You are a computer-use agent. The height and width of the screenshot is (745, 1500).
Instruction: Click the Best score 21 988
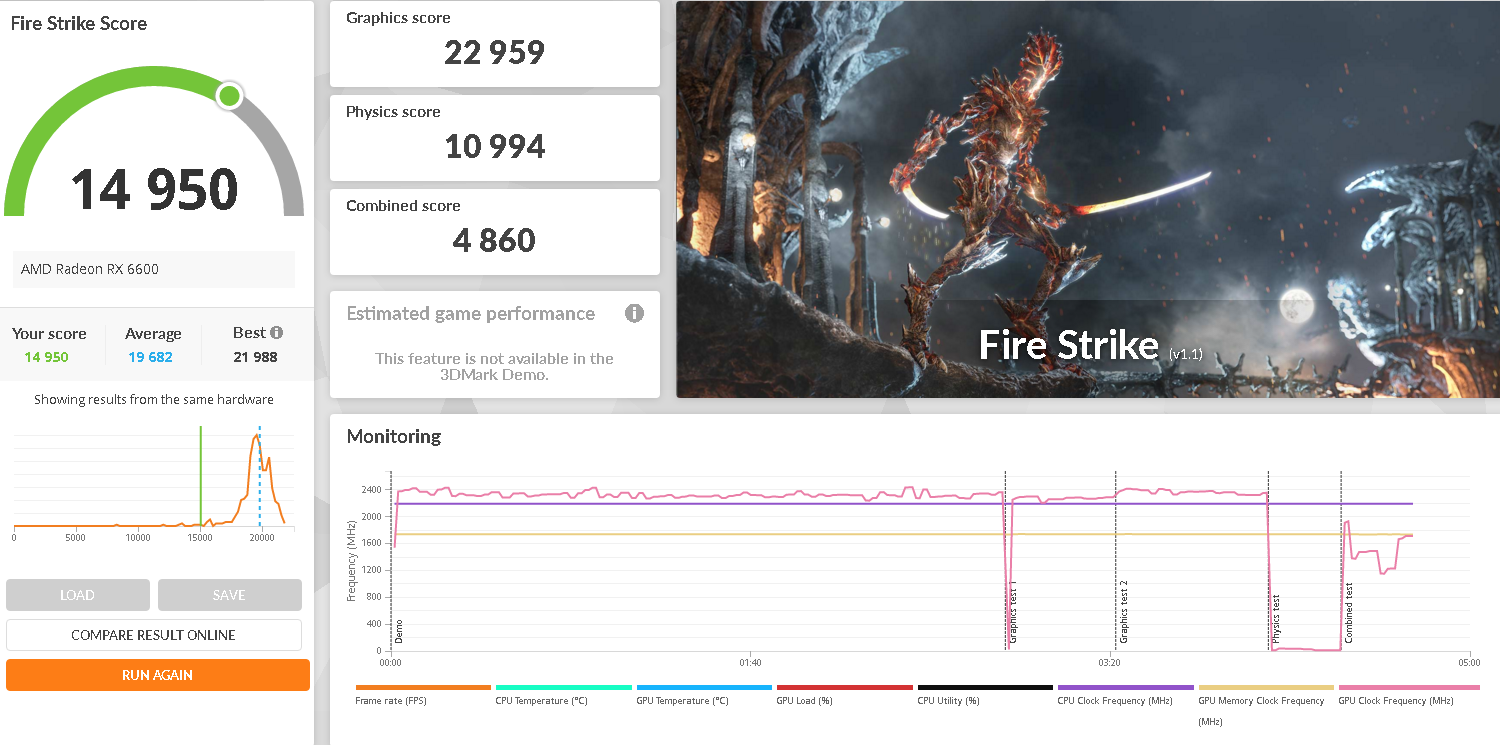coord(255,357)
